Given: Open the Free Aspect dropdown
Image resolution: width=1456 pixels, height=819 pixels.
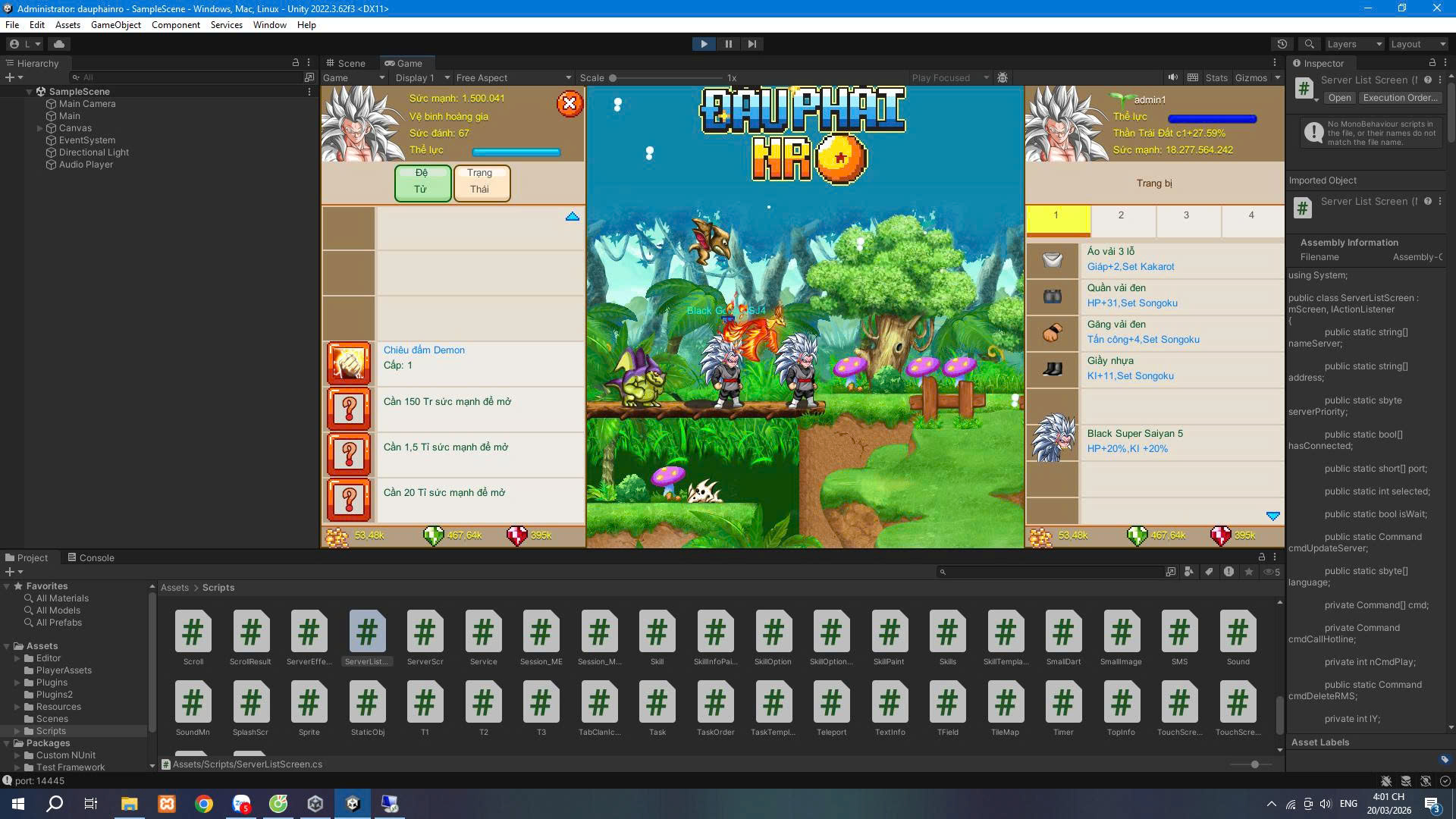Looking at the screenshot, I should 513,77.
